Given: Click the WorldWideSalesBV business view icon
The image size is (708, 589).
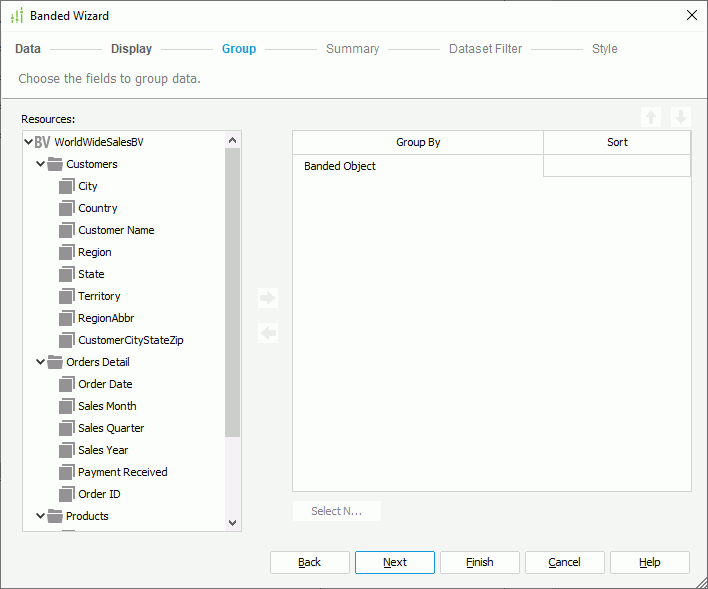Looking at the screenshot, I should [x=42, y=142].
